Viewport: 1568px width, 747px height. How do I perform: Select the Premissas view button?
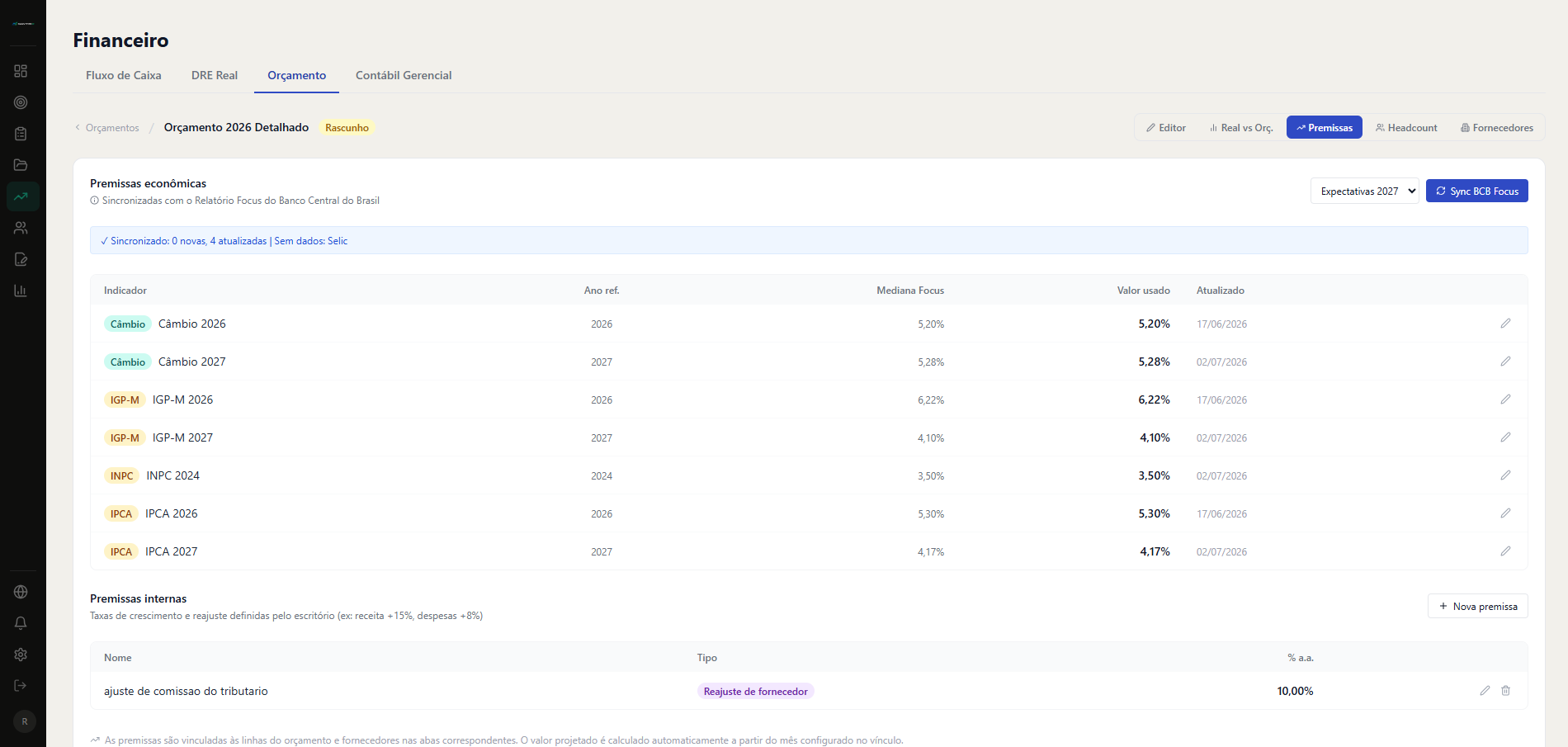1325,128
